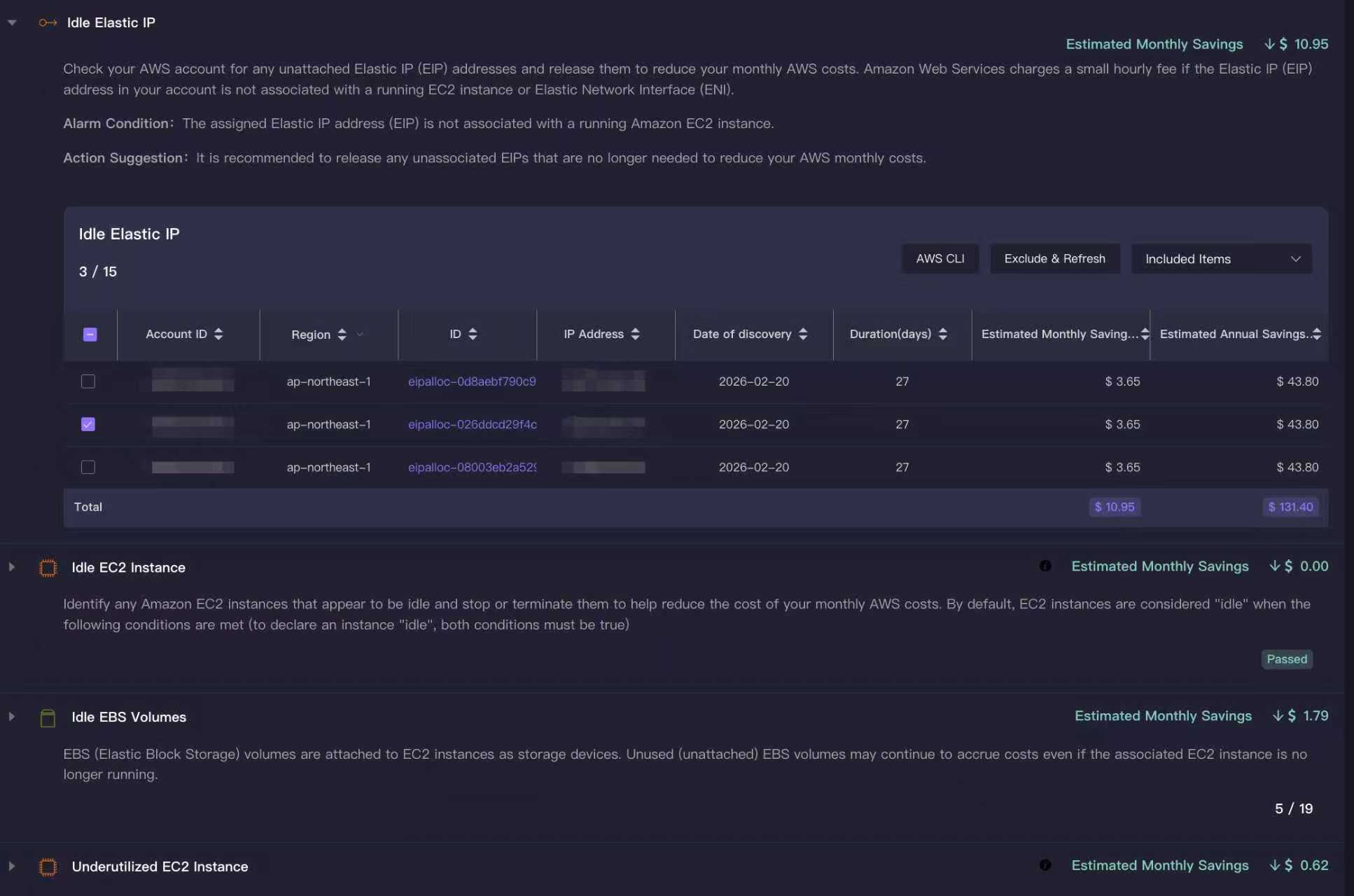Open the Included Items dropdown
The height and width of the screenshot is (896, 1354).
[1221, 258]
